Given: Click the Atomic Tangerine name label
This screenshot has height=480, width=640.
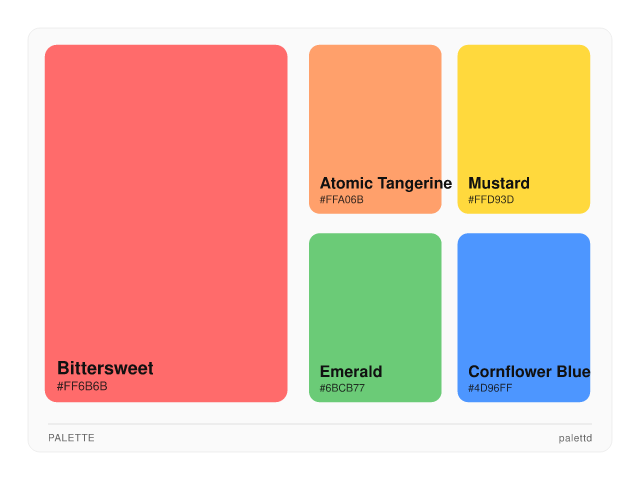Looking at the screenshot, I should click(385, 183).
